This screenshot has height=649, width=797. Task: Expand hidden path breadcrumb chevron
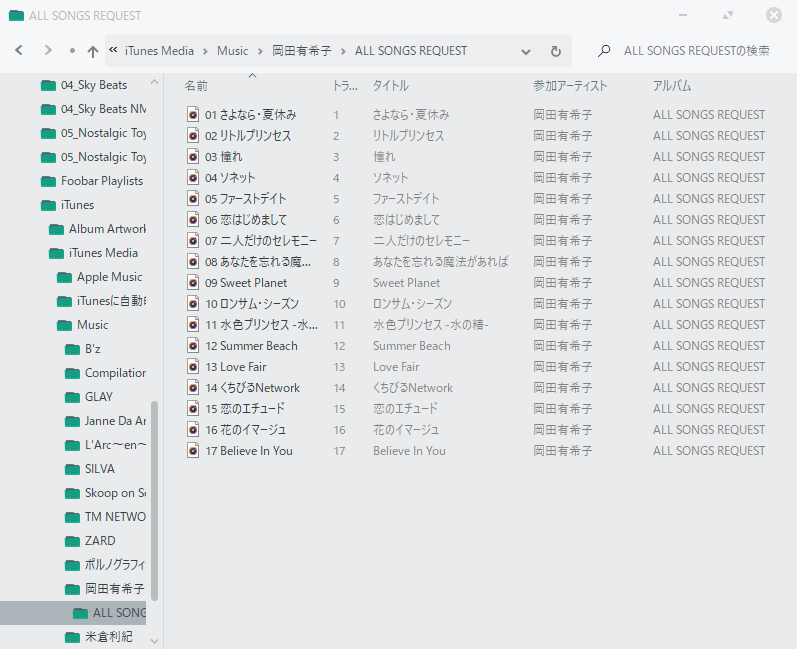click(x=113, y=51)
